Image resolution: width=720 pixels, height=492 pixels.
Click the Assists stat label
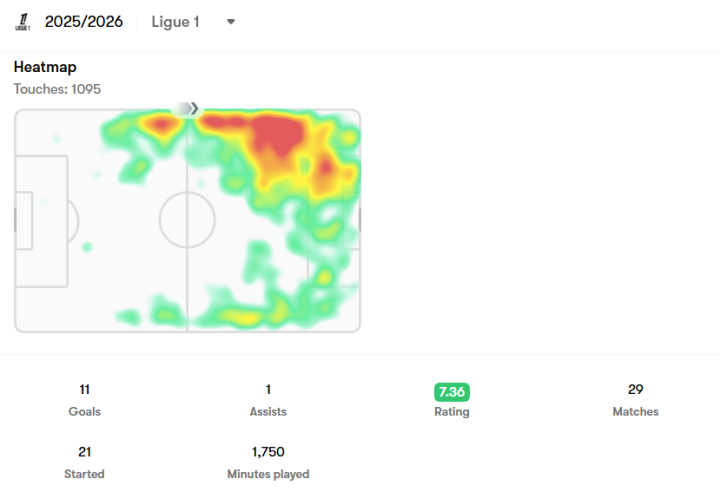268,412
